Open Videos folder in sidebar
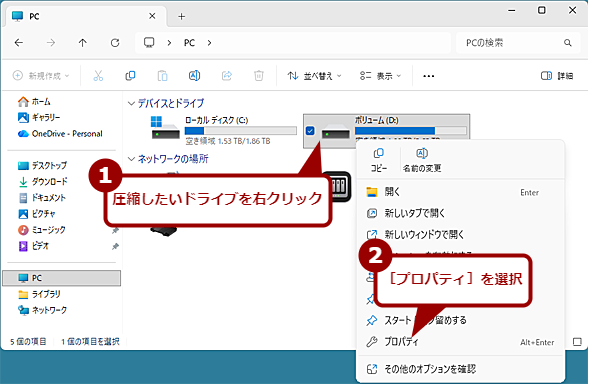Viewport: 589px width, 385px height. coord(33,246)
